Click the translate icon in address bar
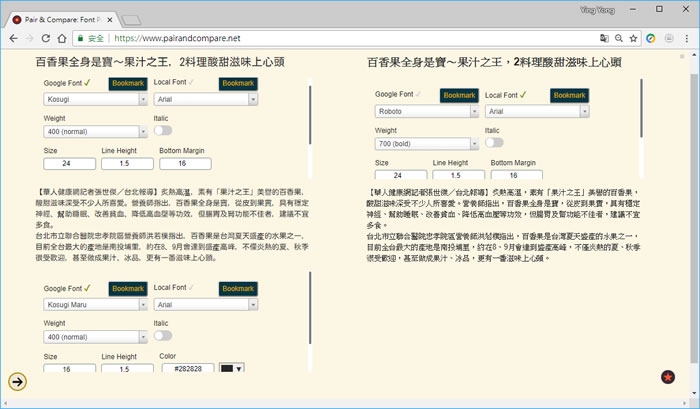 [604, 39]
